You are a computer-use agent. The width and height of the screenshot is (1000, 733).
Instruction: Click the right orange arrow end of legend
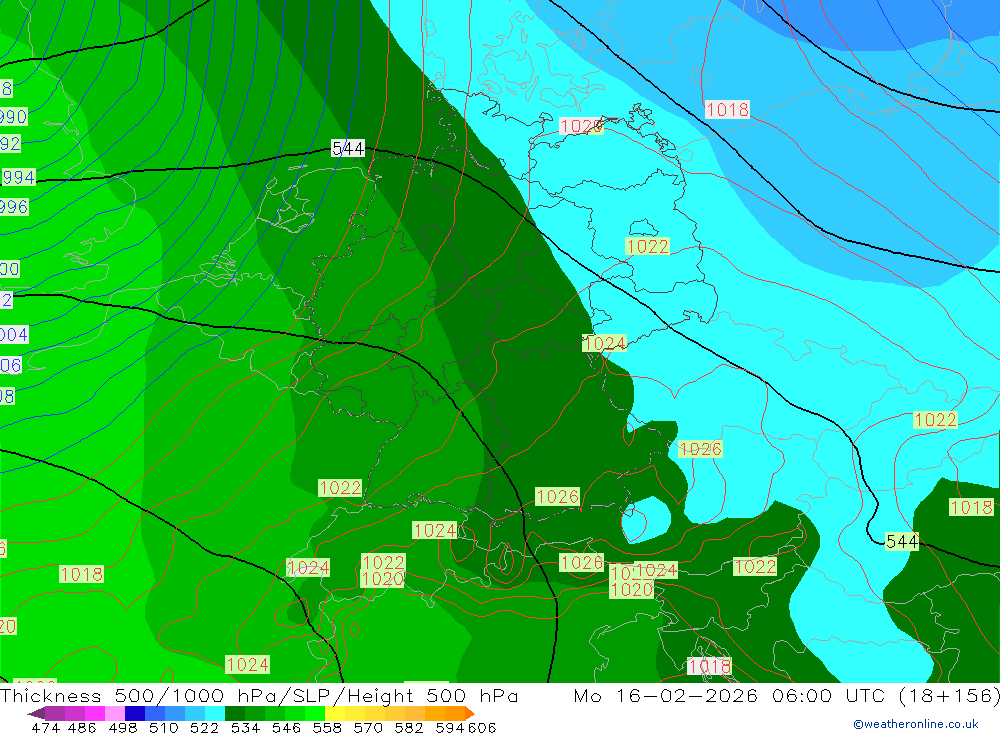click(469, 713)
